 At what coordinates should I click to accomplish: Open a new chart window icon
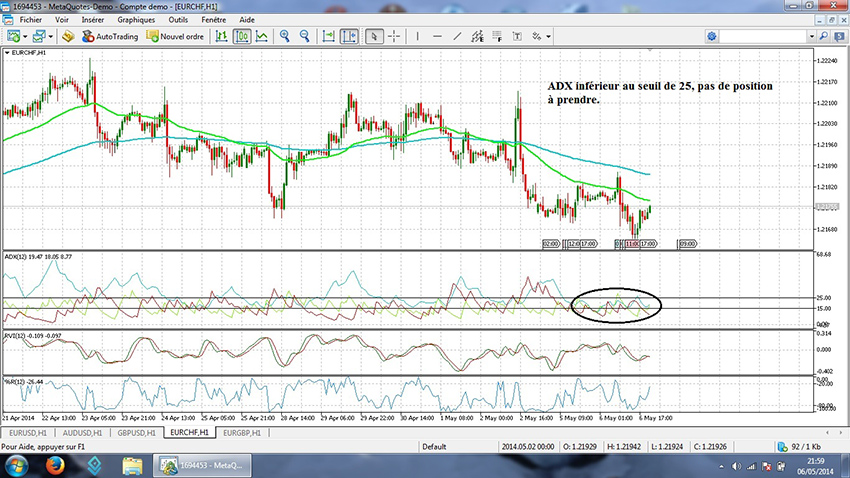pos(14,36)
